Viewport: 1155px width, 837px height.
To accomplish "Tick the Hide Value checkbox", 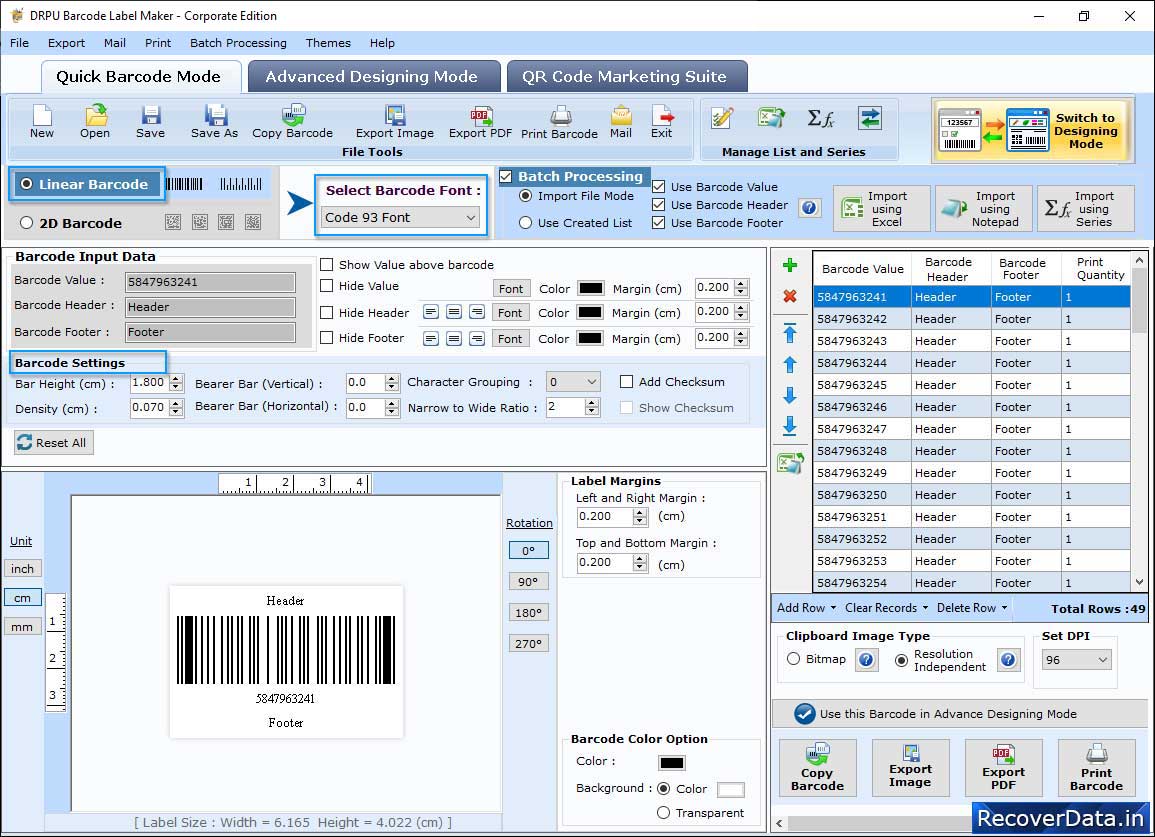I will pos(326,286).
